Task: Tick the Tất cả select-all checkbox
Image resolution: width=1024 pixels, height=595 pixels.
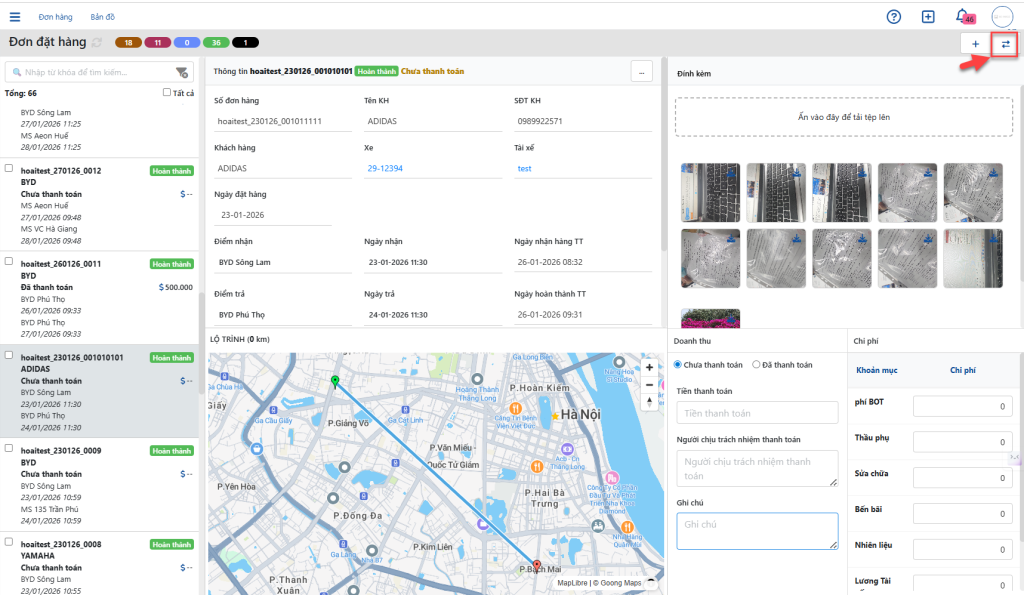Action: click(167, 93)
